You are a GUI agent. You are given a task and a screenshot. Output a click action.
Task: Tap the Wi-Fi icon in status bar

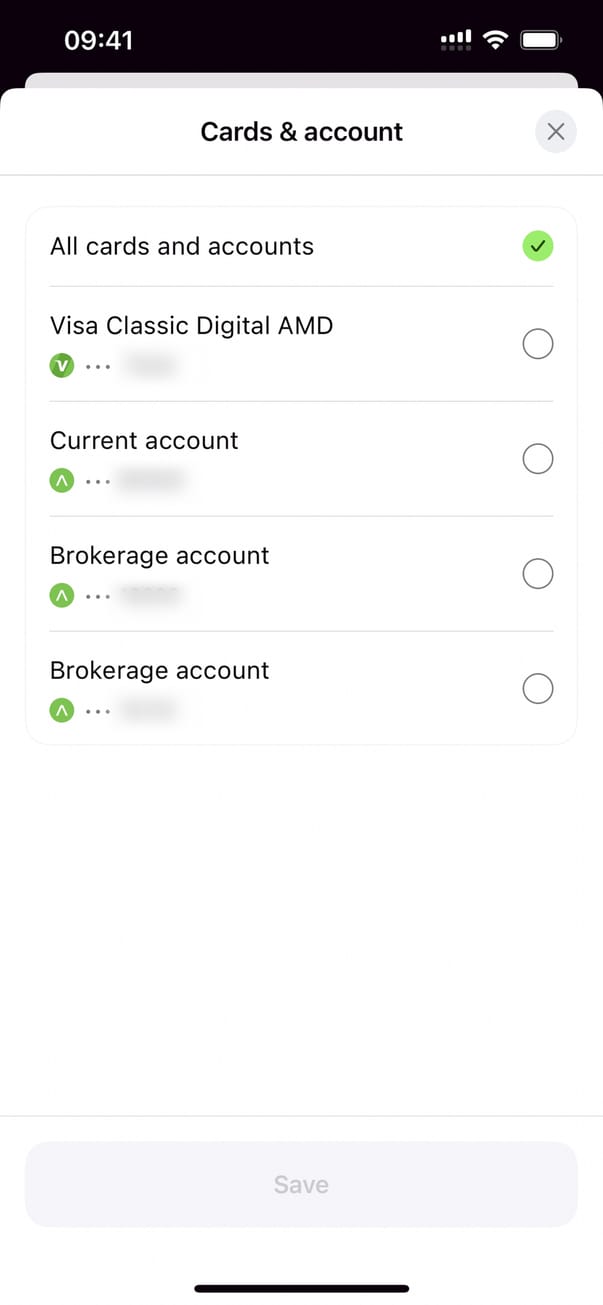495,40
